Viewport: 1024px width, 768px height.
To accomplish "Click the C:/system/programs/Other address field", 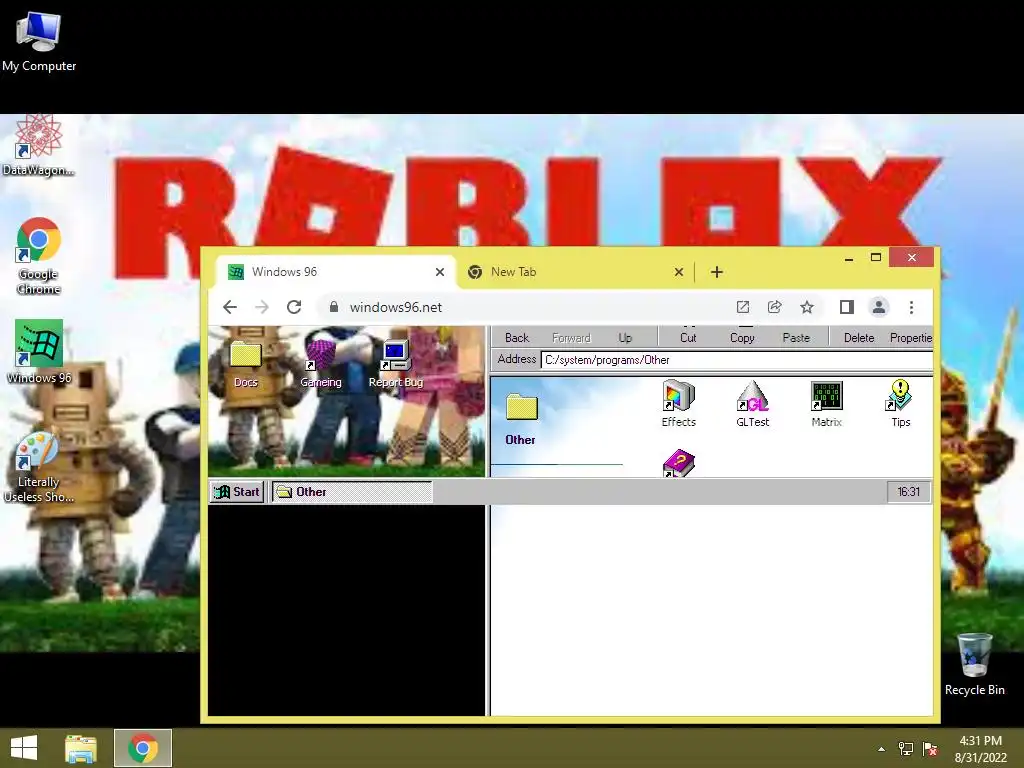I will (737, 360).
